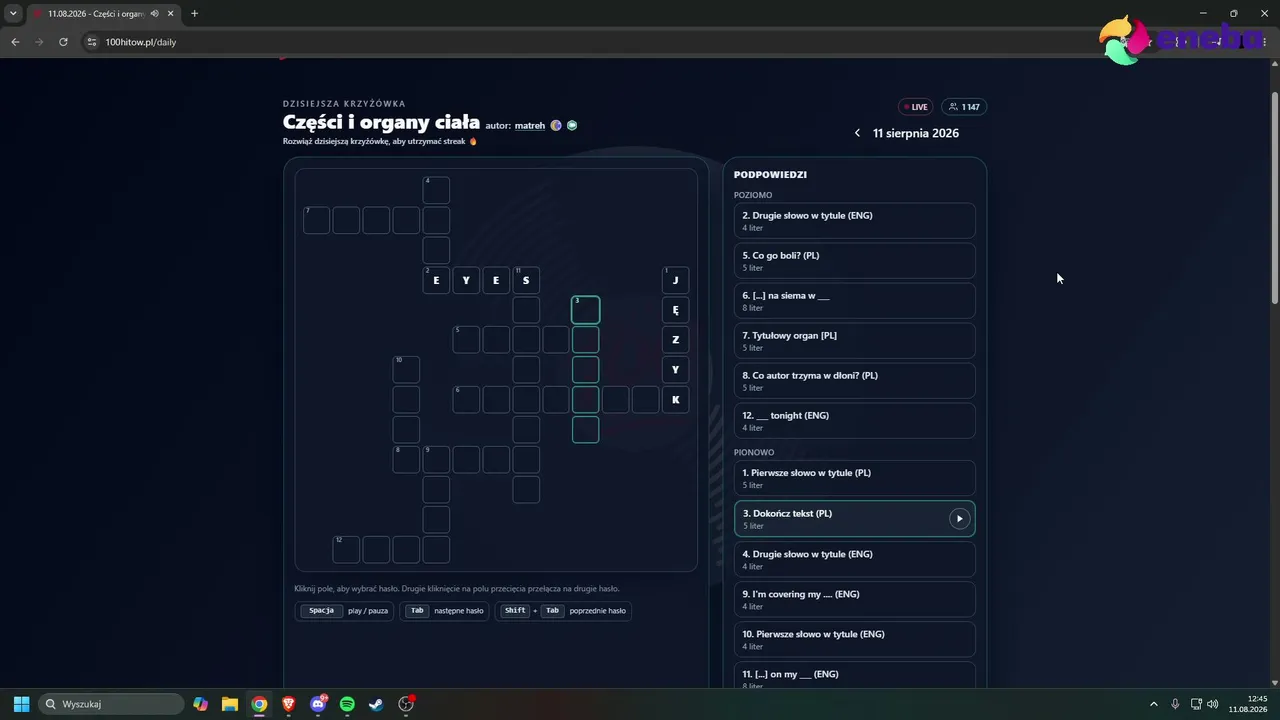Screen dimensions: 1280x720
Task: Click the cell with letter J numbered 1
Action: 676,280
